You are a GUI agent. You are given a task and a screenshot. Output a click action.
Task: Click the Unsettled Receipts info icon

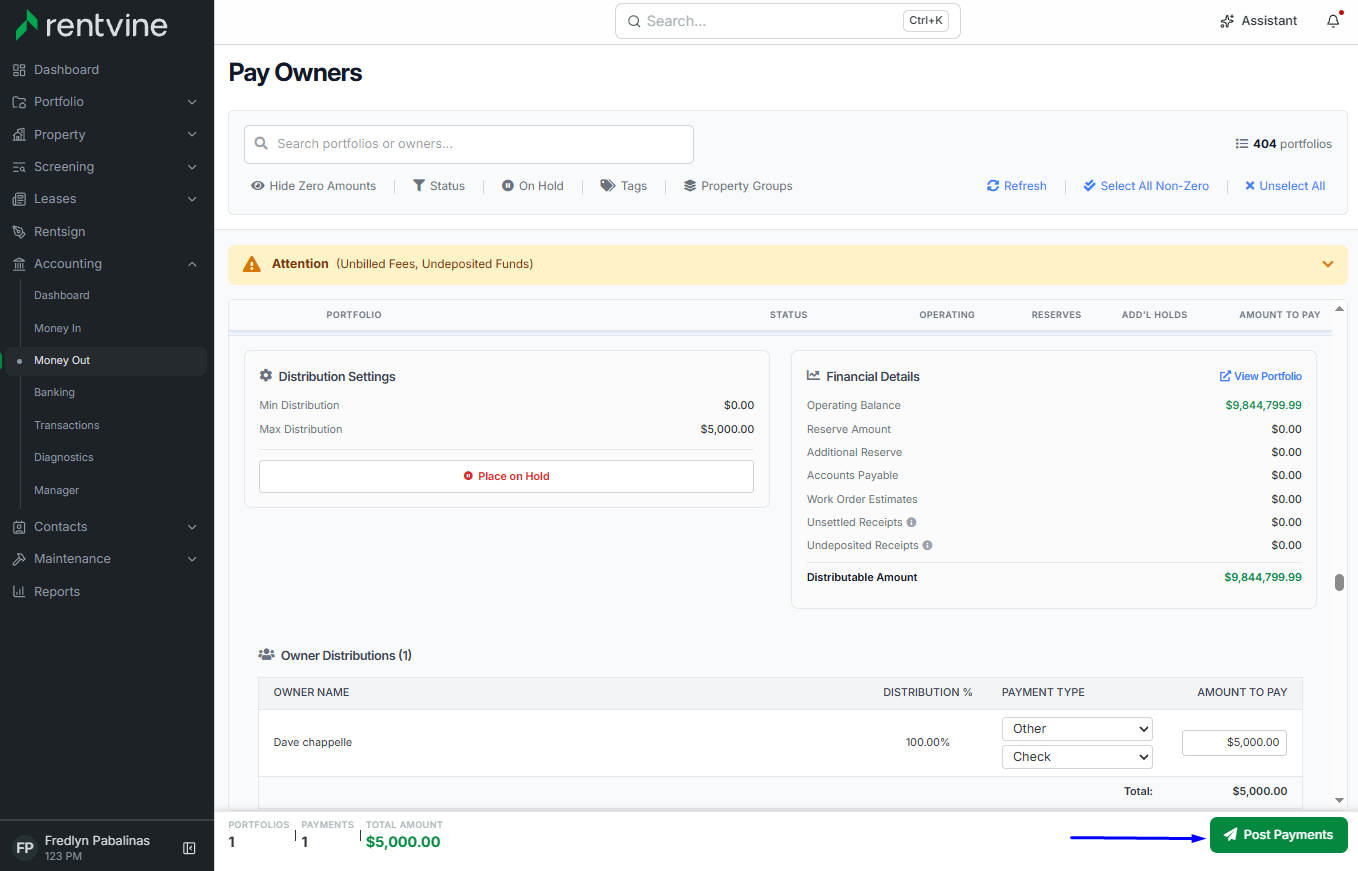pos(911,522)
